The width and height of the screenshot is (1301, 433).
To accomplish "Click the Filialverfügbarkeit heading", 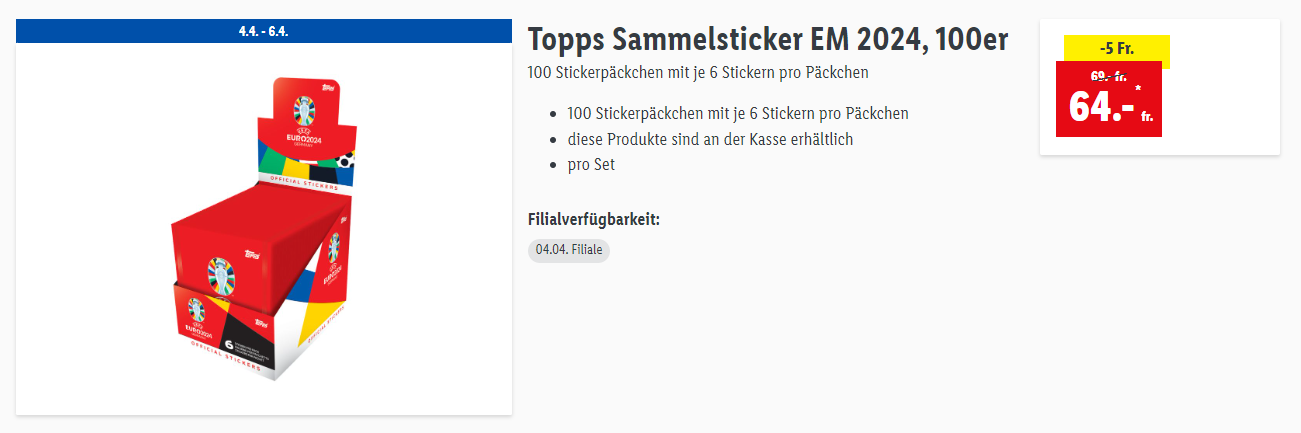I will pyautogui.click(x=593, y=219).
